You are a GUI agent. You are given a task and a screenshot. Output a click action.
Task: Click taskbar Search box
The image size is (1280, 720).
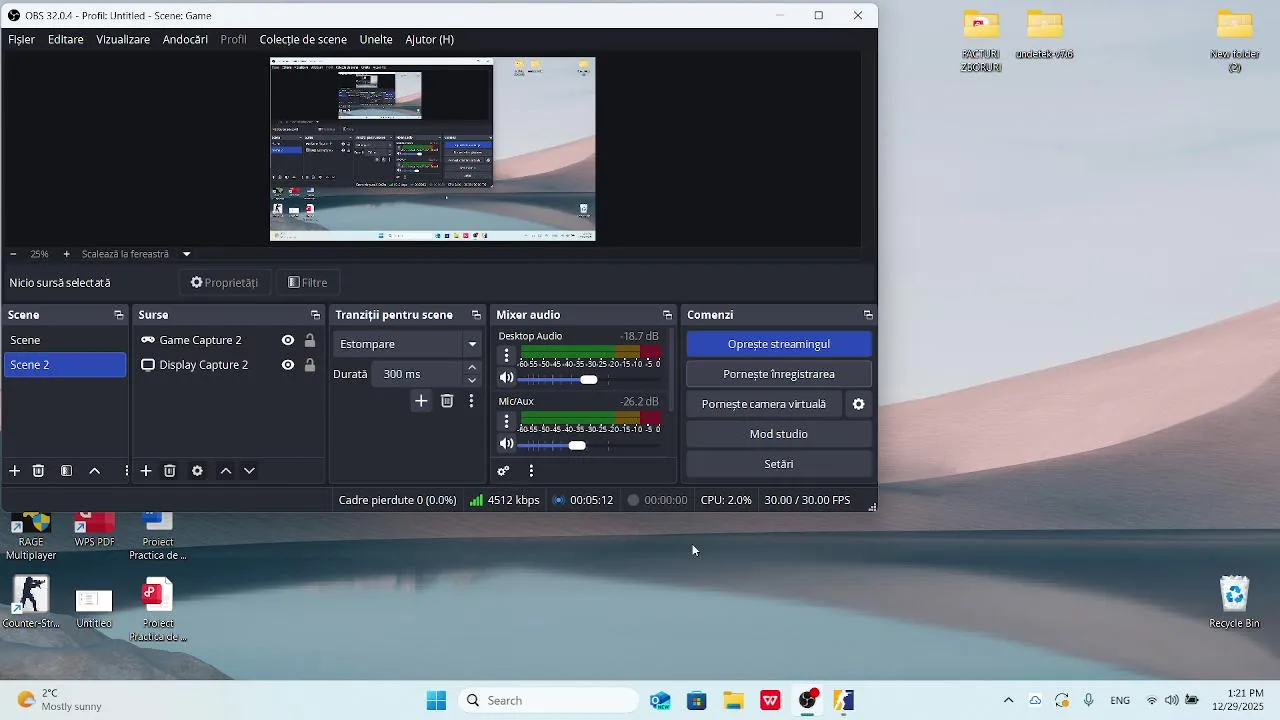point(548,700)
